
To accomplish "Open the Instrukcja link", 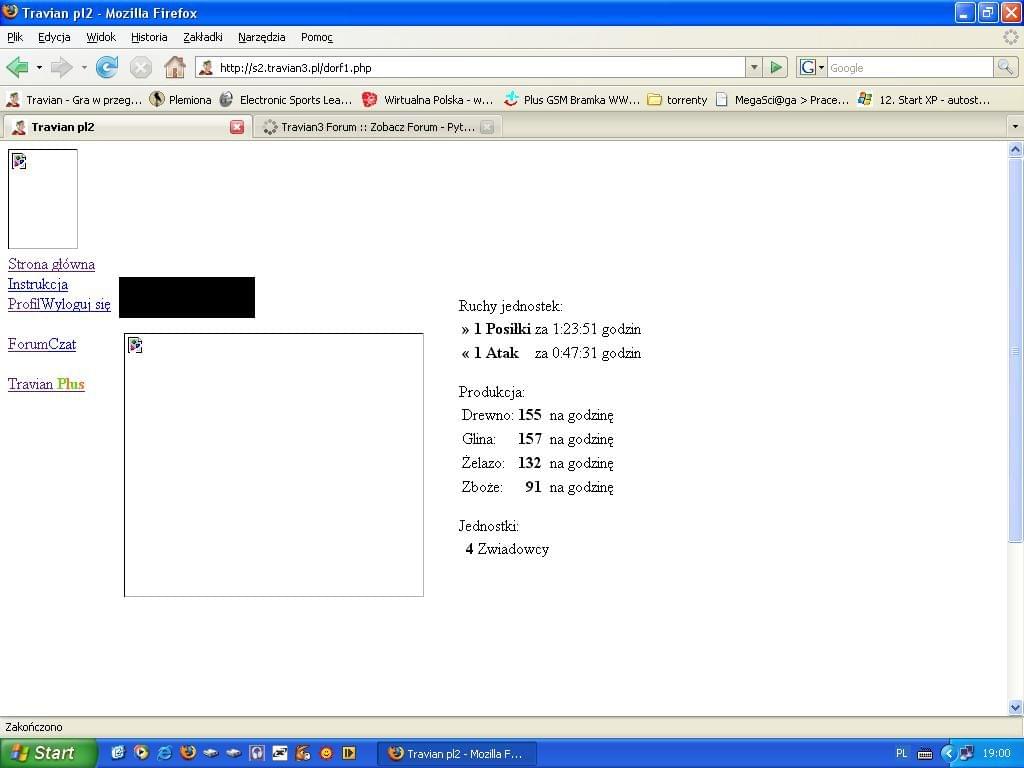I will tap(38, 285).
